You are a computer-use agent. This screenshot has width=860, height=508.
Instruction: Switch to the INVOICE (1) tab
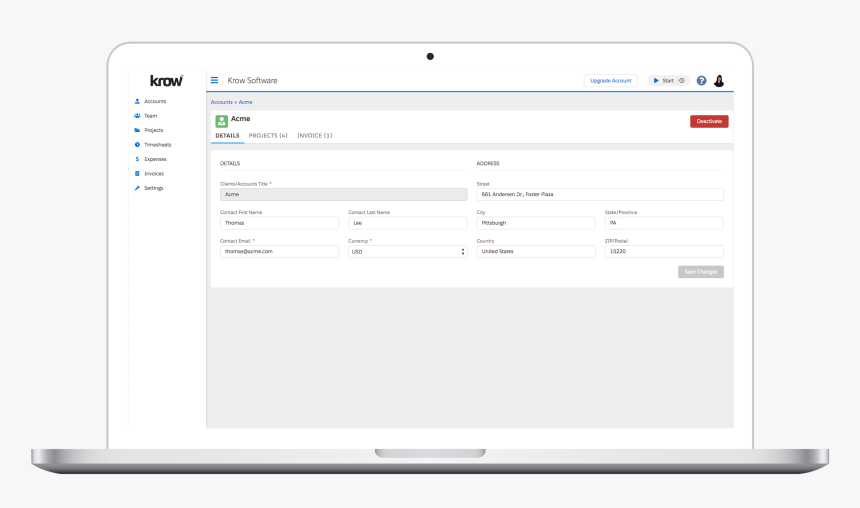coord(314,136)
